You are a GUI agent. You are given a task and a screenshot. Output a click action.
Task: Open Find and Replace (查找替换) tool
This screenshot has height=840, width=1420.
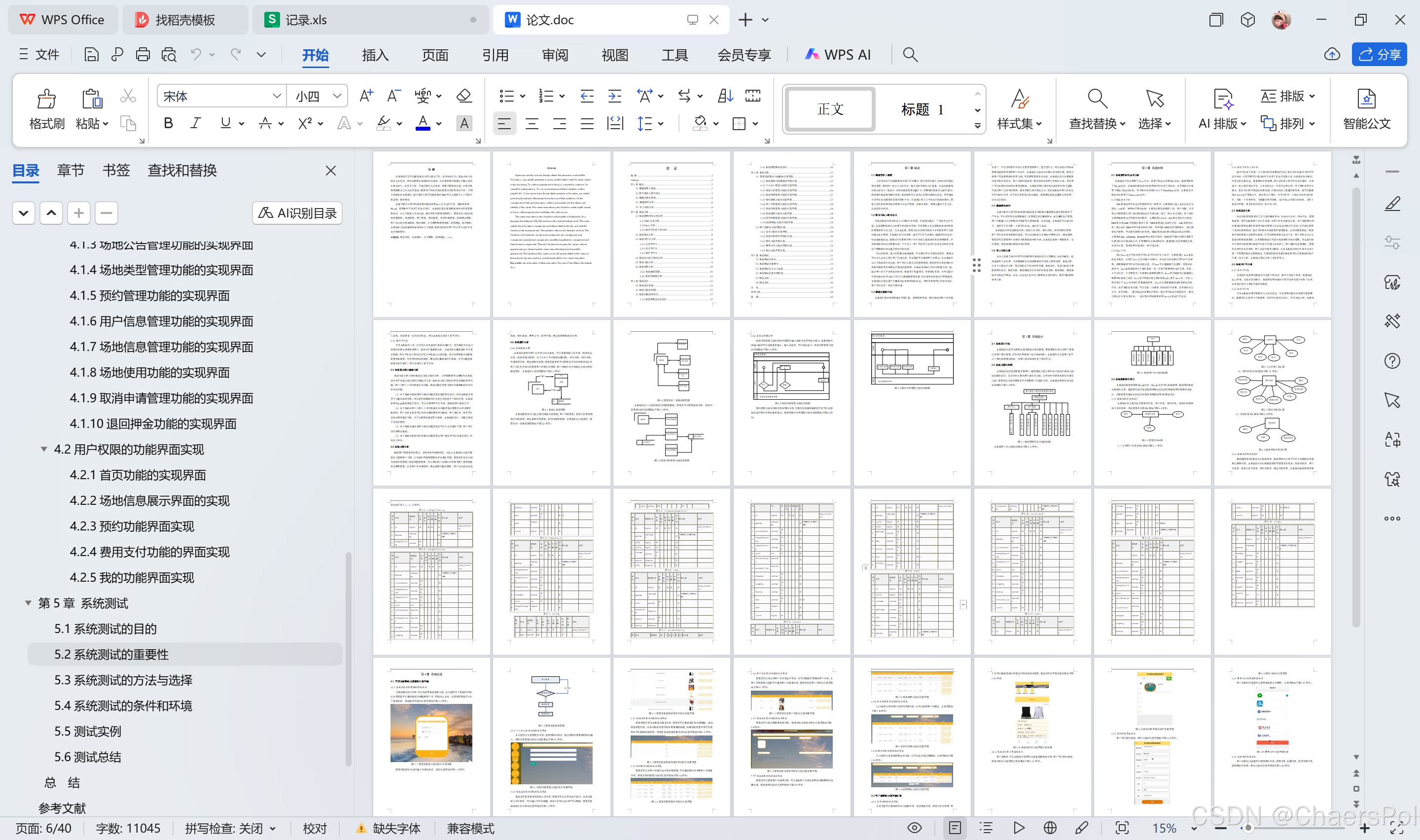pyautogui.click(x=1097, y=109)
